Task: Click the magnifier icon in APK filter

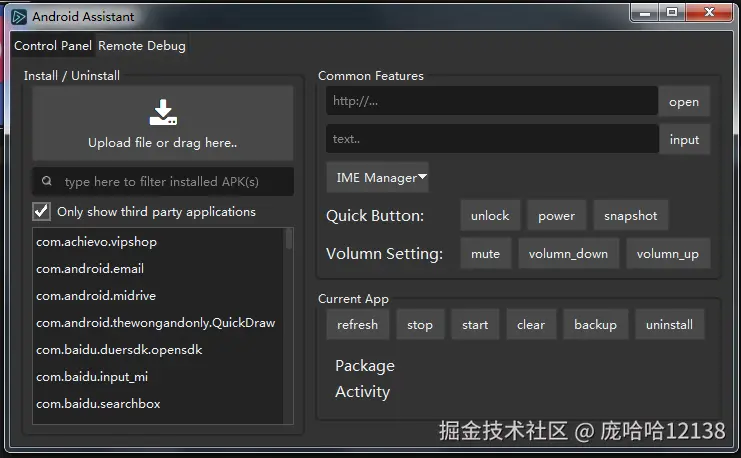Action: (x=47, y=181)
